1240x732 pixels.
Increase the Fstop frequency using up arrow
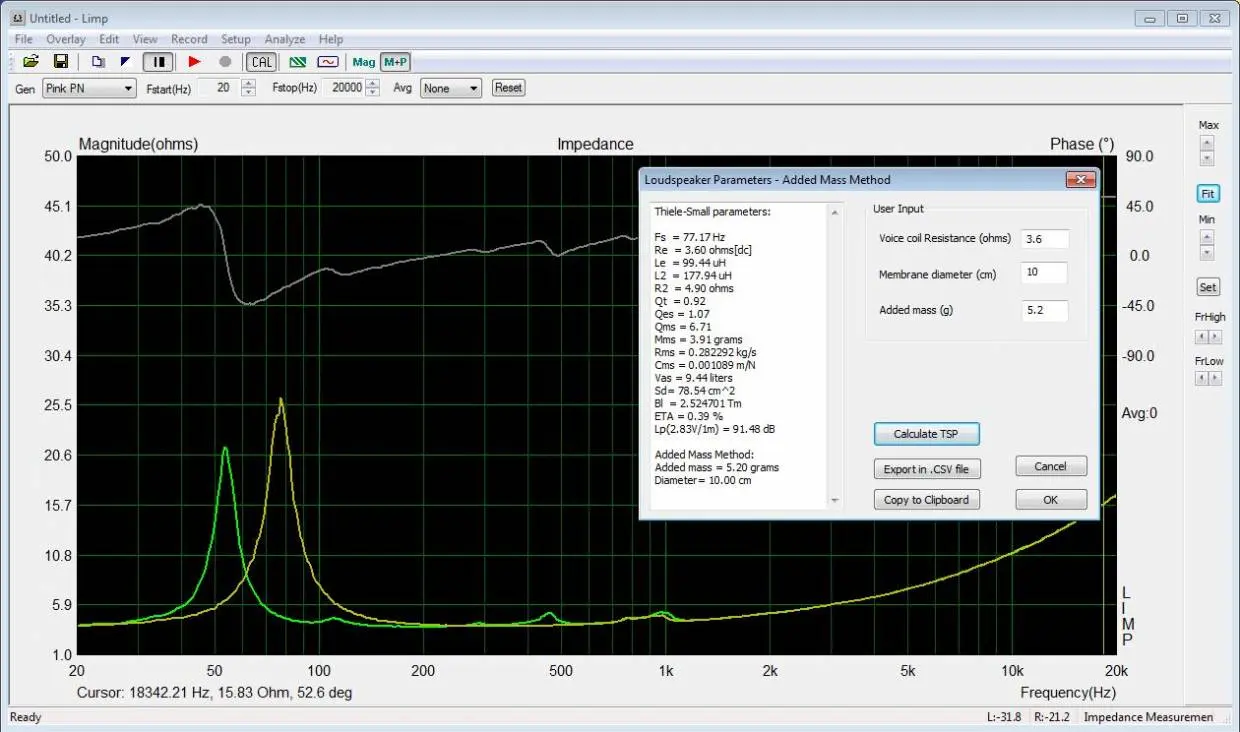[x=373, y=84]
